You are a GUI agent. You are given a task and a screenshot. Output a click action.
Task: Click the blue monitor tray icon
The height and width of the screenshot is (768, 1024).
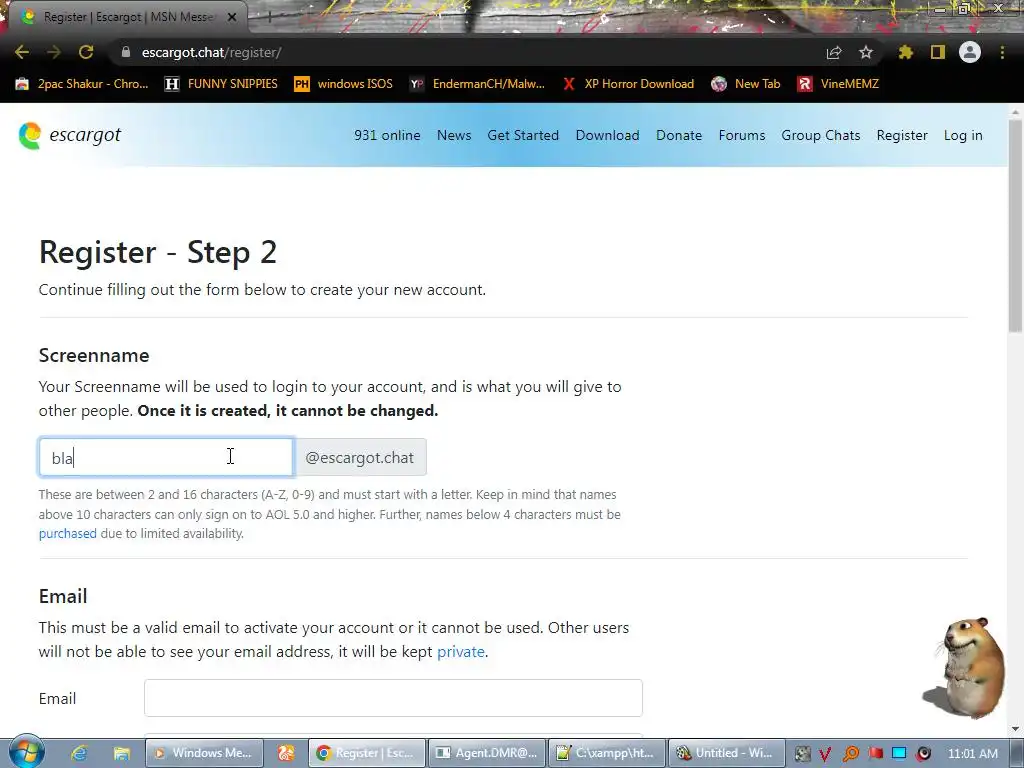pos(899,754)
